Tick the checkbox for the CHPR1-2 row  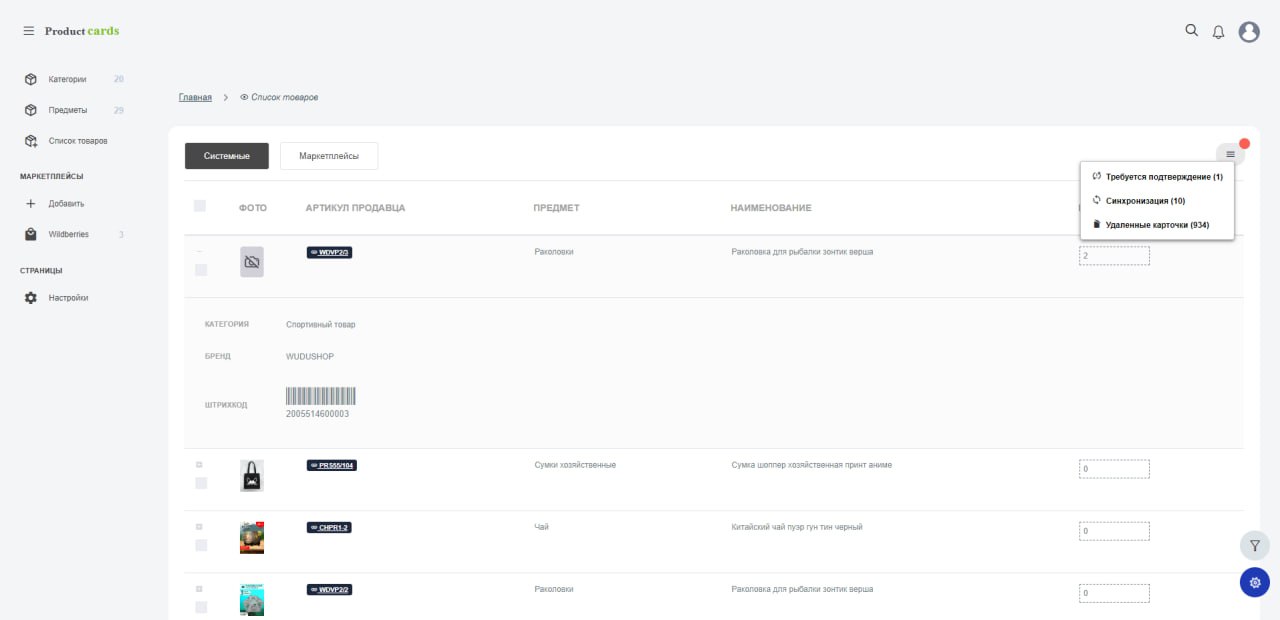click(201, 545)
